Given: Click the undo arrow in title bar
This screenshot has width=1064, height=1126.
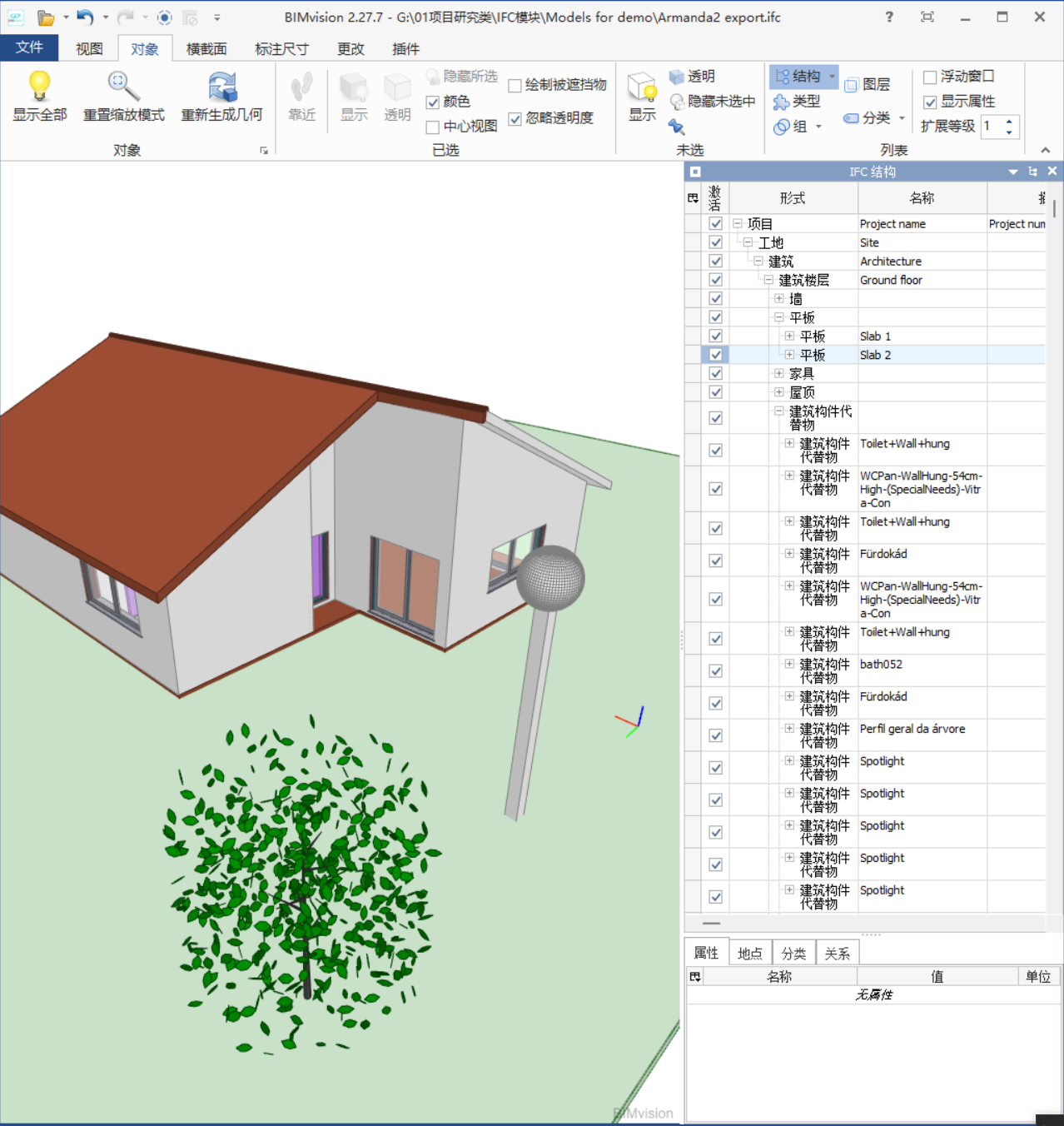Looking at the screenshot, I should point(85,17).
